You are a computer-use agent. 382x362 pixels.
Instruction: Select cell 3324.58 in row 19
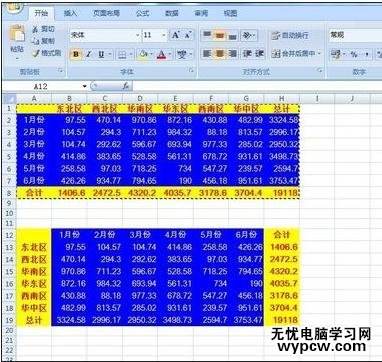[x=69, y=320]
